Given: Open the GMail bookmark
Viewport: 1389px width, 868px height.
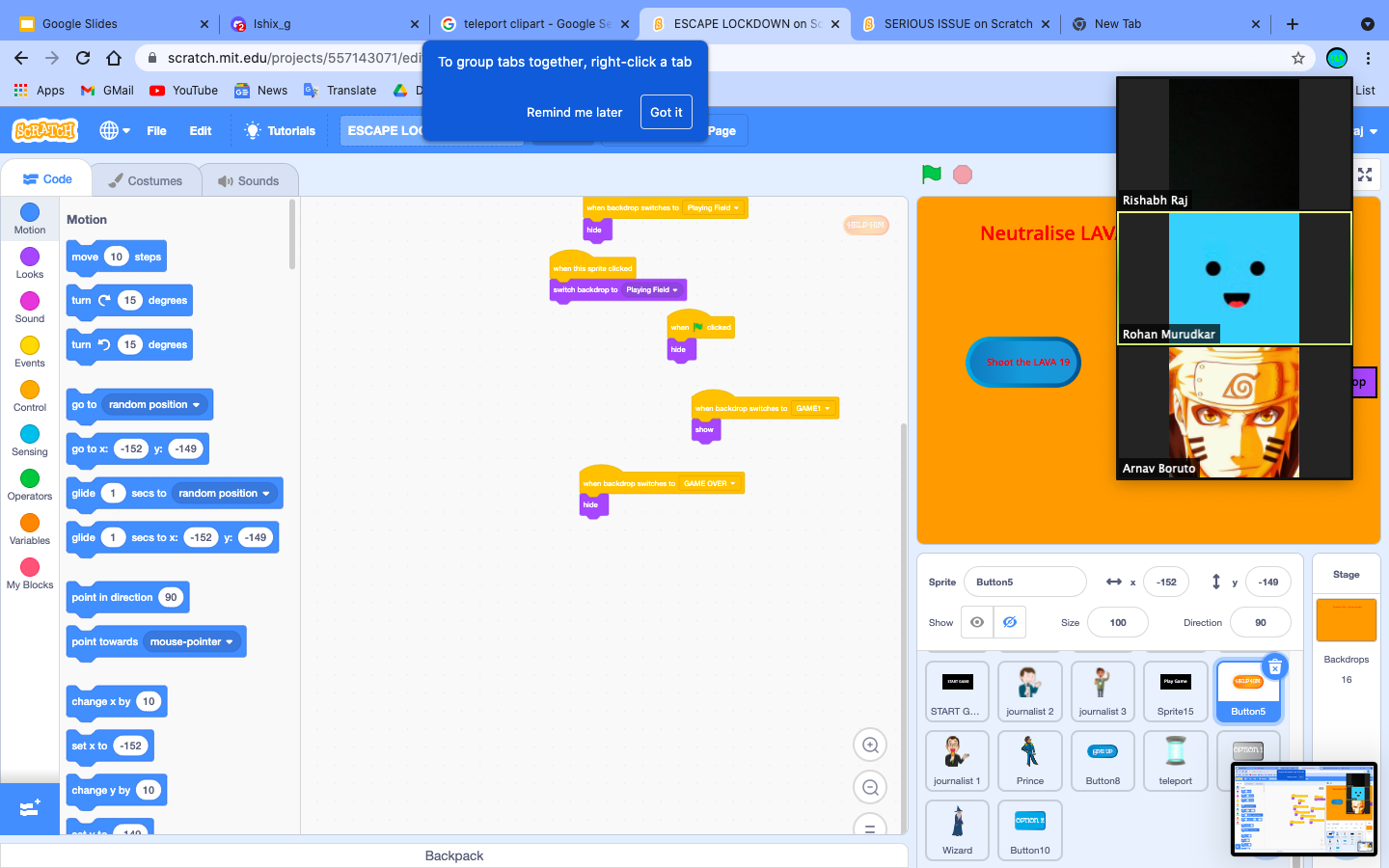Looking at the screenshot, I should point(107,90).
